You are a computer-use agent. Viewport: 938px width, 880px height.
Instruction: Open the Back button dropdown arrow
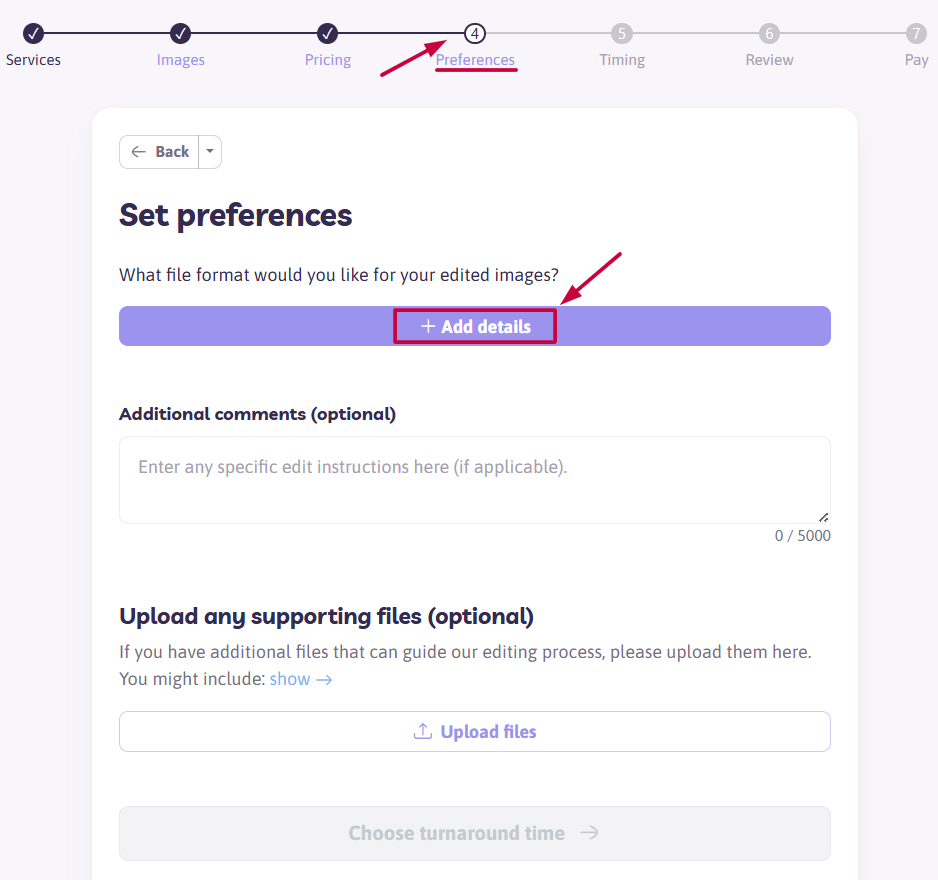(210, 151)
